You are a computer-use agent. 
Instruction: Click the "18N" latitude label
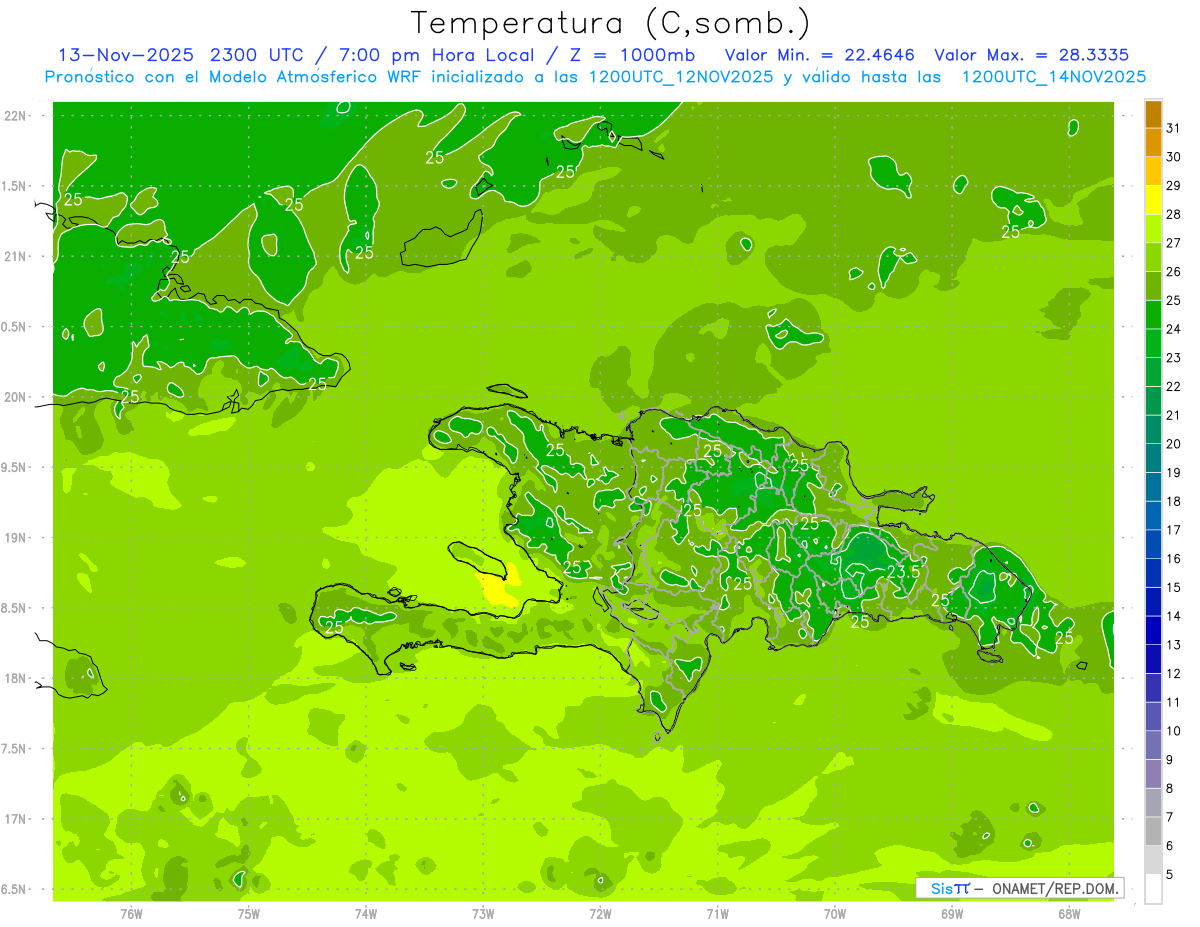click(x=16, y=678)
